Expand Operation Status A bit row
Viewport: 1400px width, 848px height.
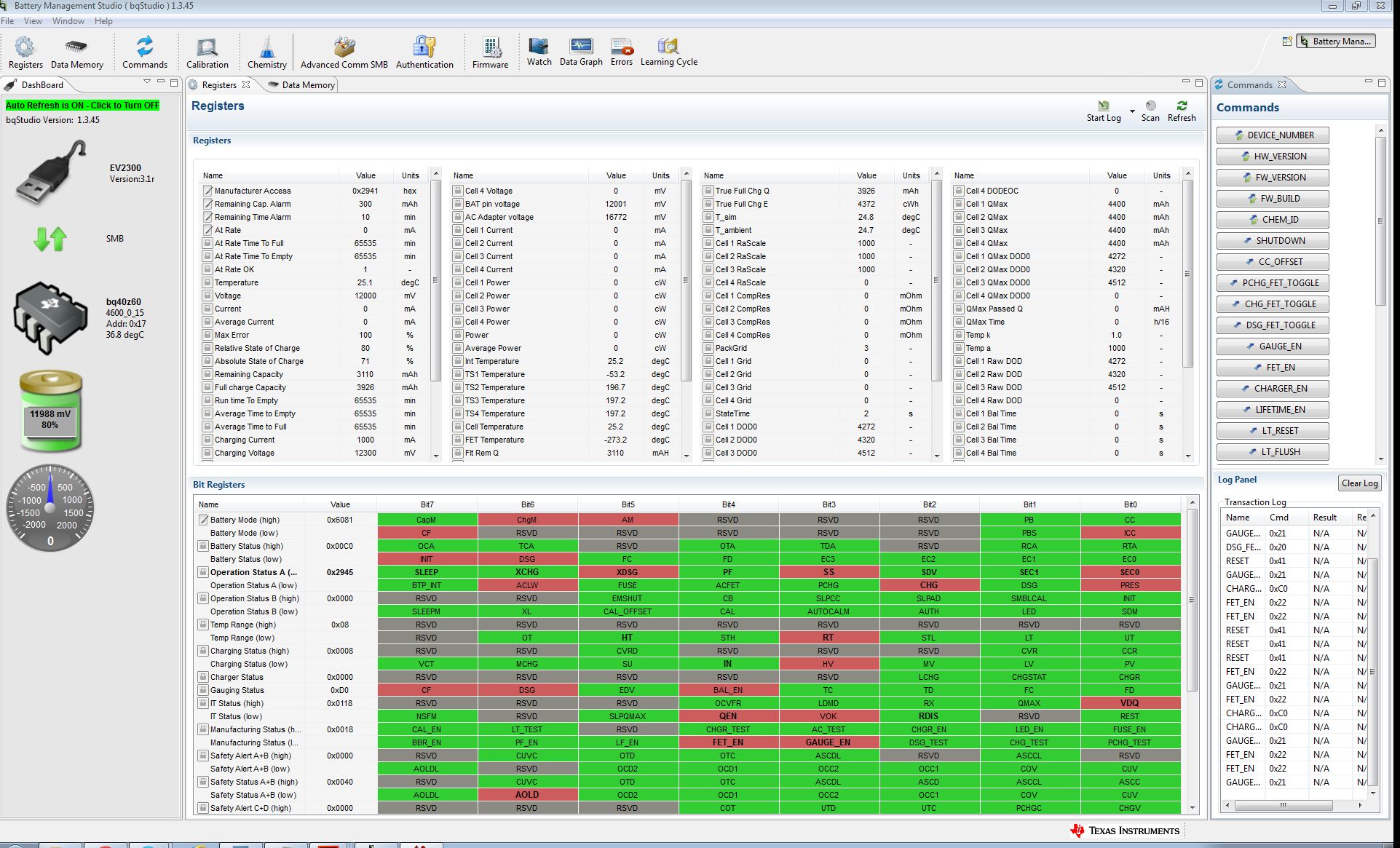[x=204, y=572]
